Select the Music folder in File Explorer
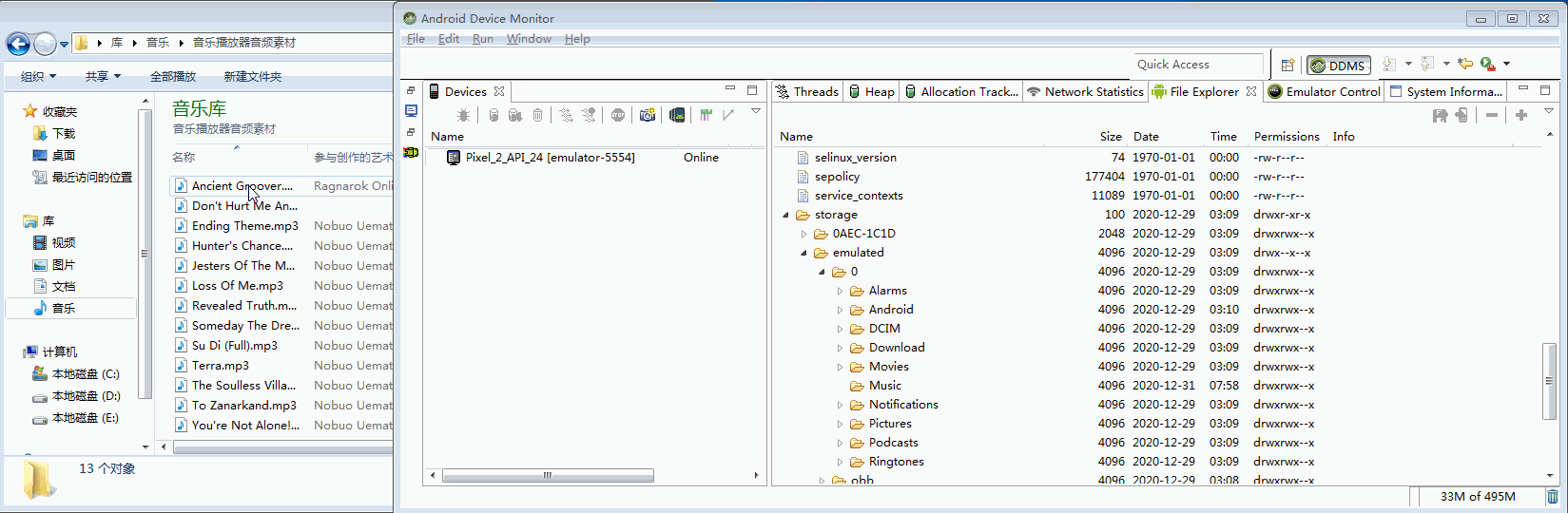This screenshot has height=513, width=1568. (884, 386)
